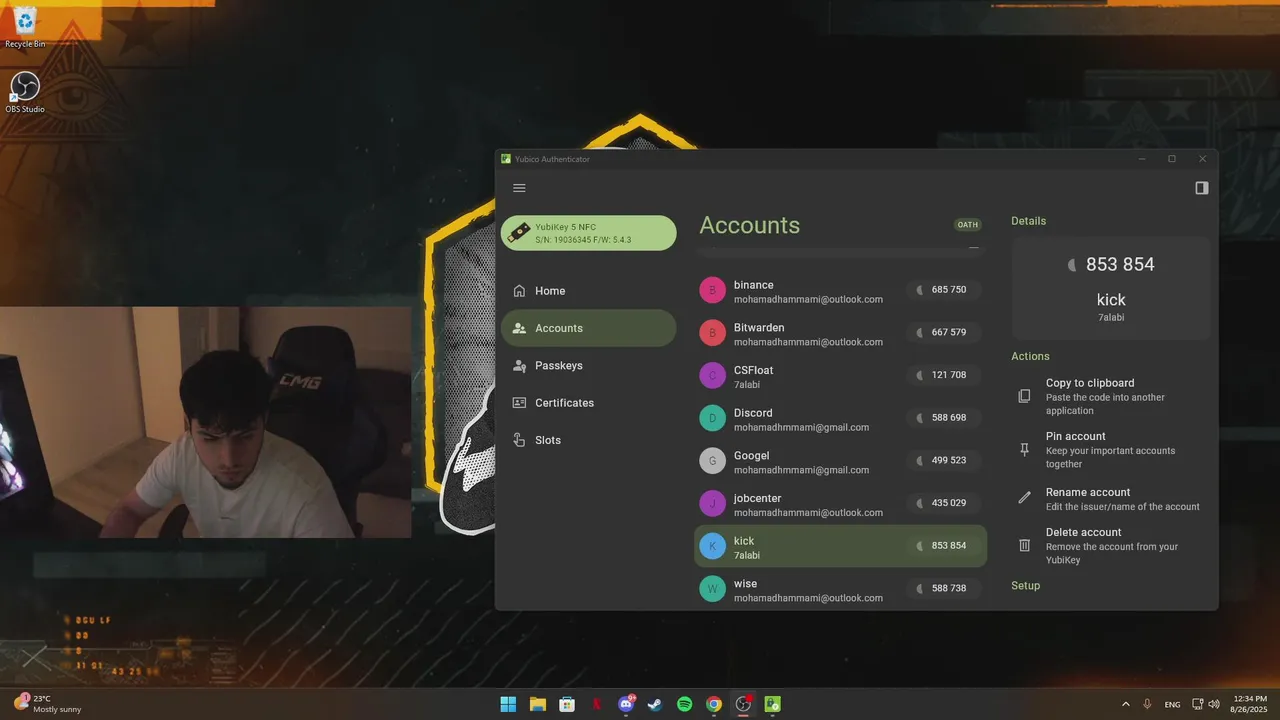Toggle the details sidebar panel icon
Image resolution: width=1280 pixels, height=720 pixels.
[1202, 188]
